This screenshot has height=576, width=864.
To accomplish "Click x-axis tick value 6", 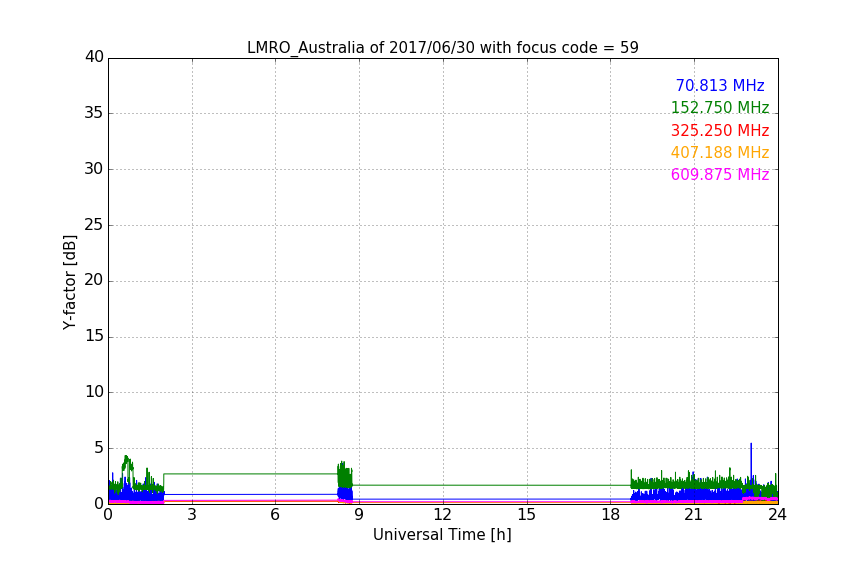I will (x=275, y=515).
